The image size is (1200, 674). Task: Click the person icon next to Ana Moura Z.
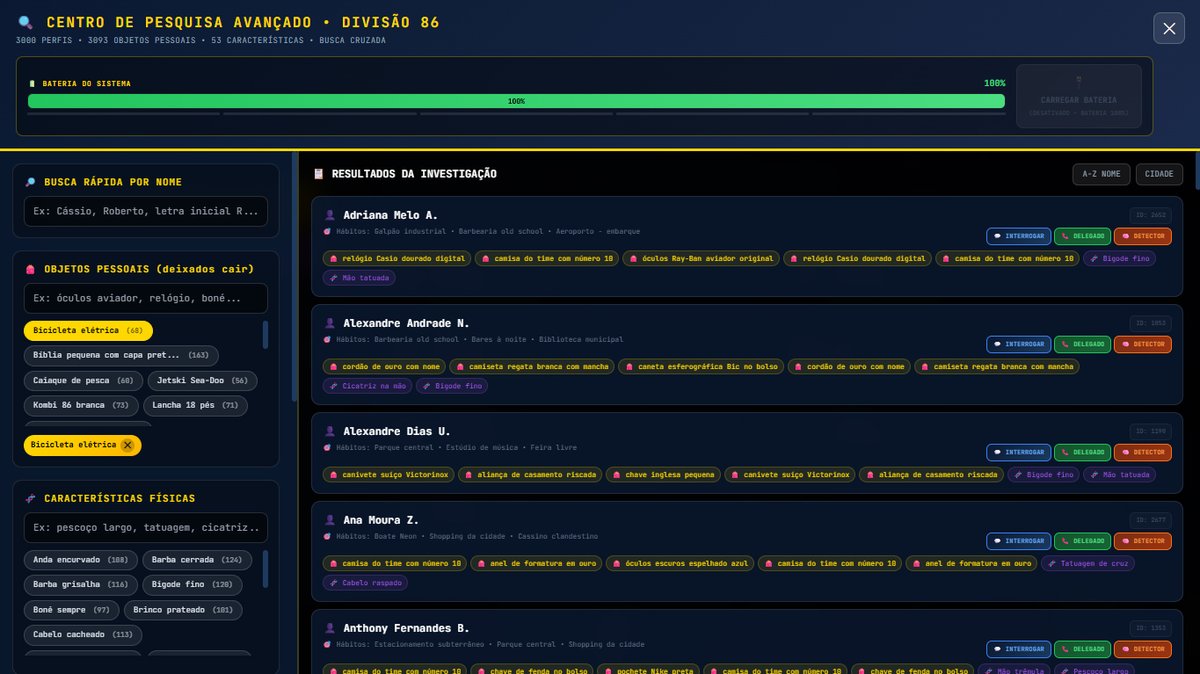329,520
